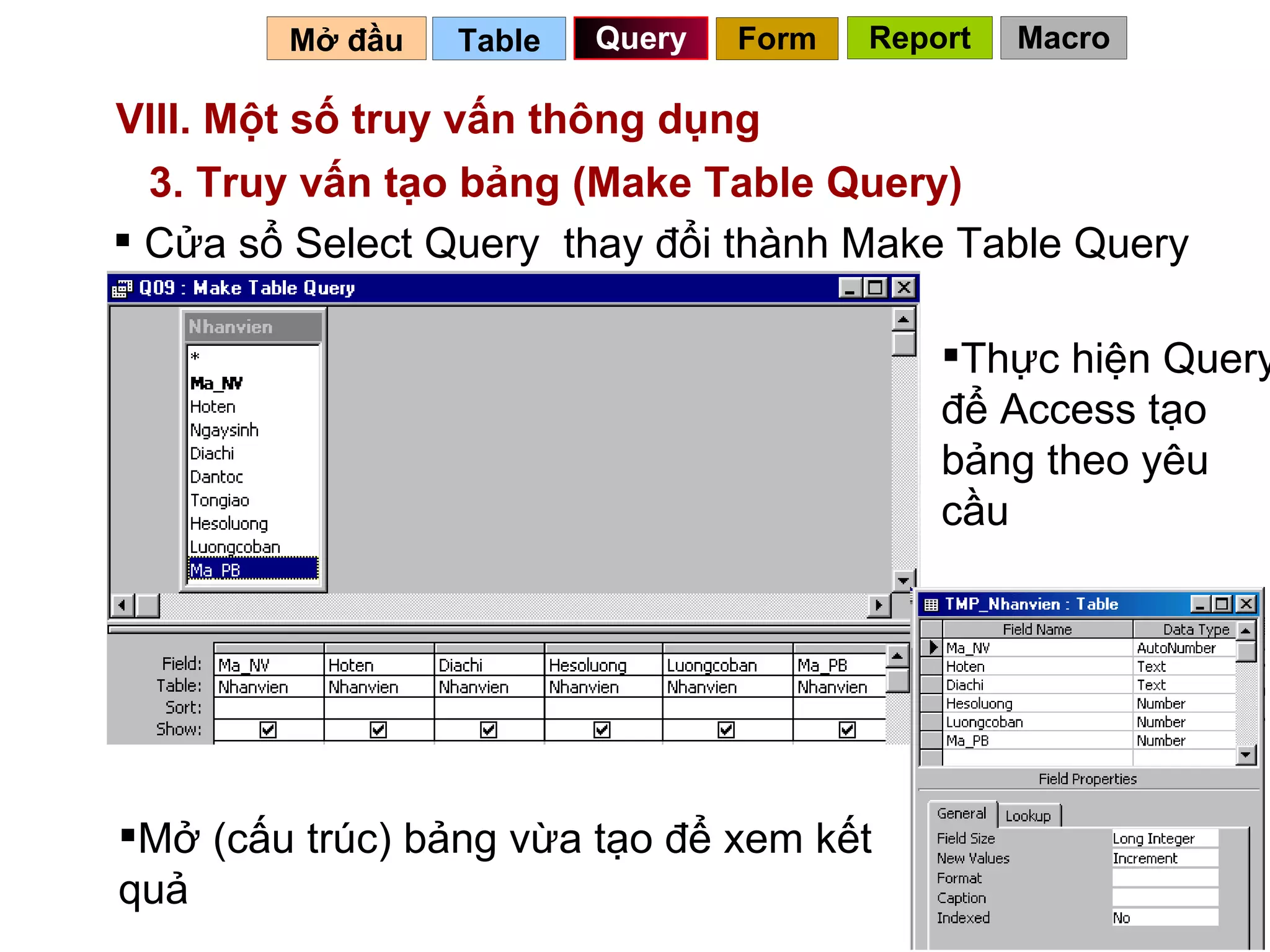Click the Q09 query window icon
1270x952 pixels.
tap(122, 288)
